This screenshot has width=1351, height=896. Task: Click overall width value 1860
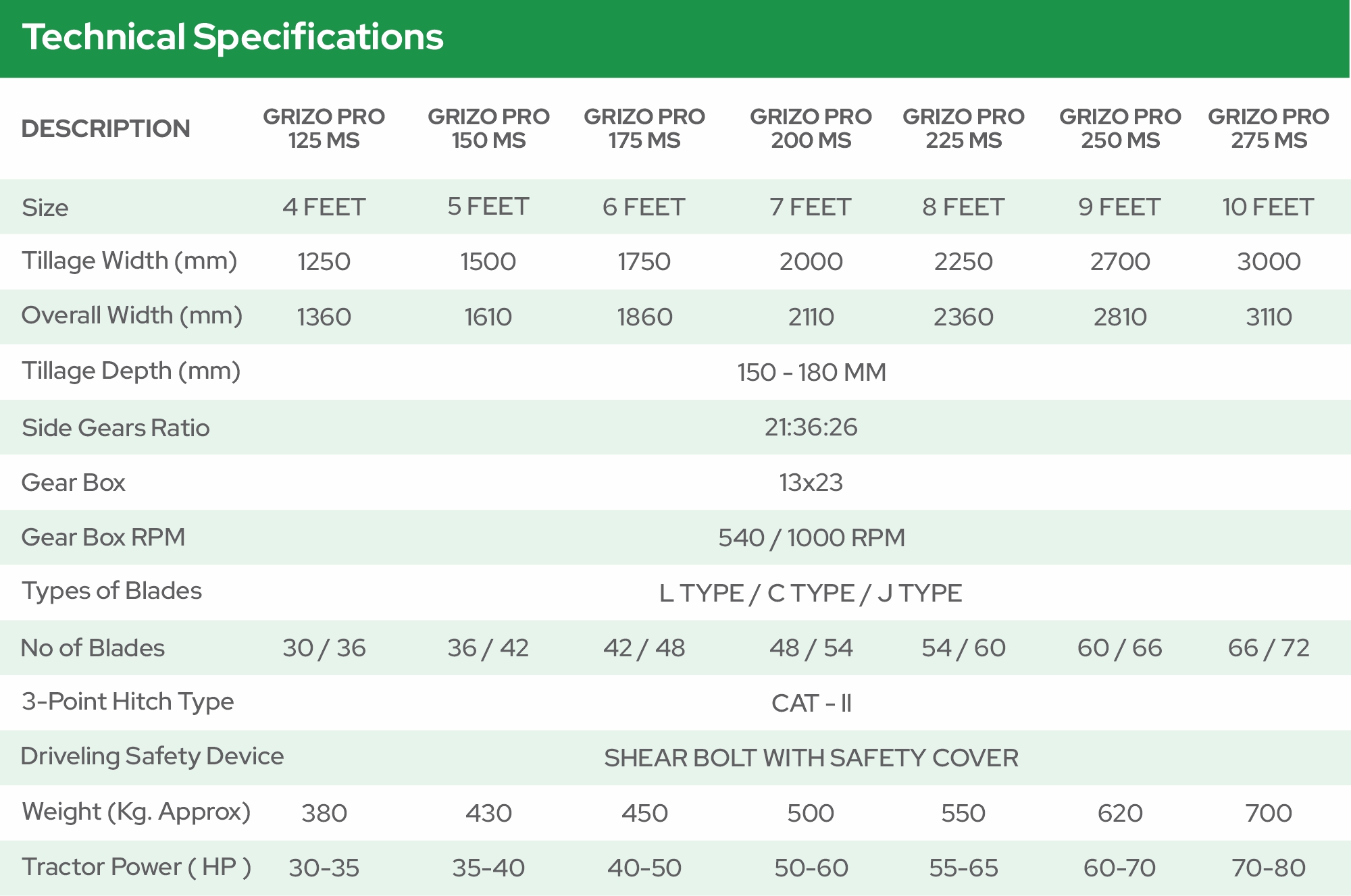[644, 317]
